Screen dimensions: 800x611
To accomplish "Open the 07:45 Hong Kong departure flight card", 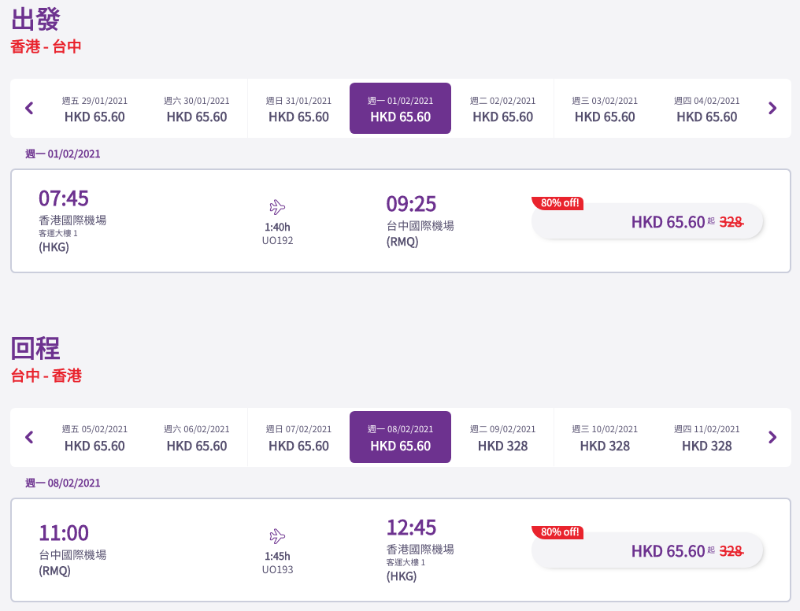I will [x=401, y=221].
